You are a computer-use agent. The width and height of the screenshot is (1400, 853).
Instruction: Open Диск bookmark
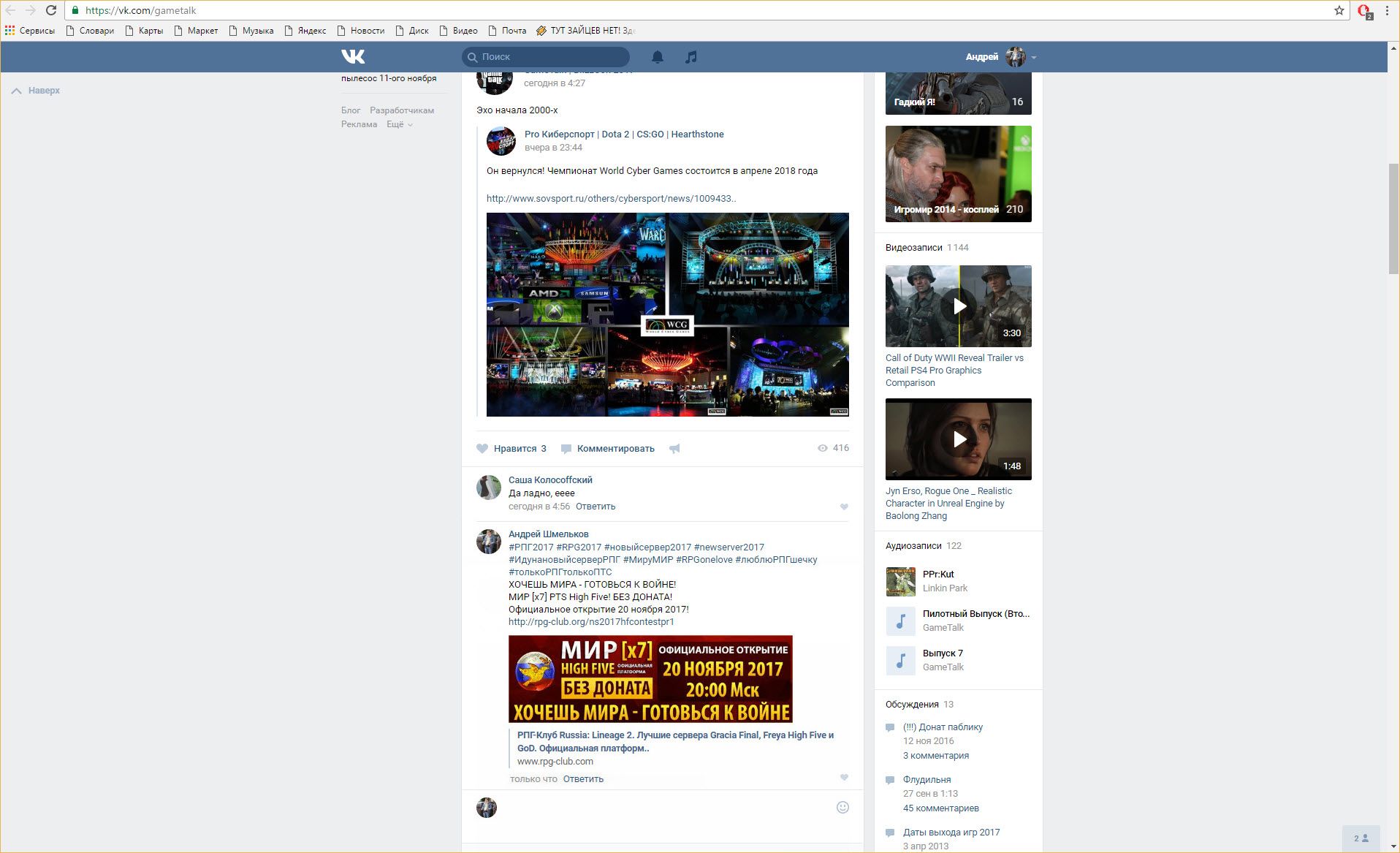click(412, 31)
